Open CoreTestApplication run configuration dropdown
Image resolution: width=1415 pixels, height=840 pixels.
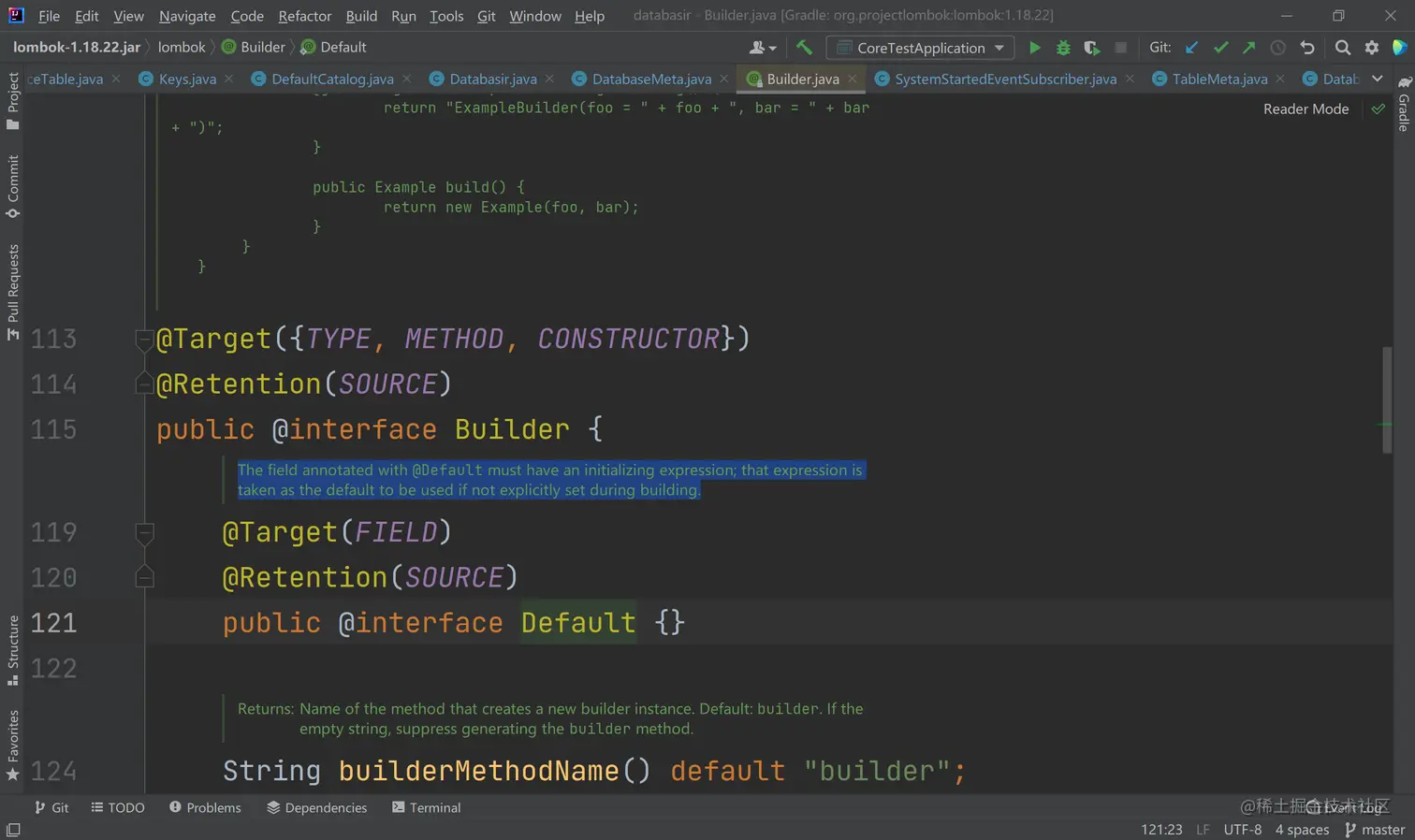click(922, 48)
